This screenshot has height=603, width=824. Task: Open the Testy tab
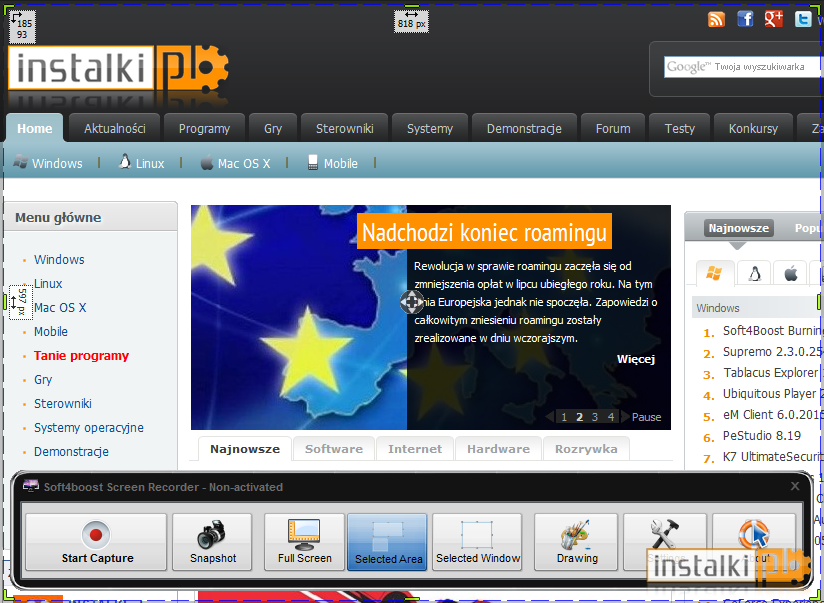(x=680, y=128)
